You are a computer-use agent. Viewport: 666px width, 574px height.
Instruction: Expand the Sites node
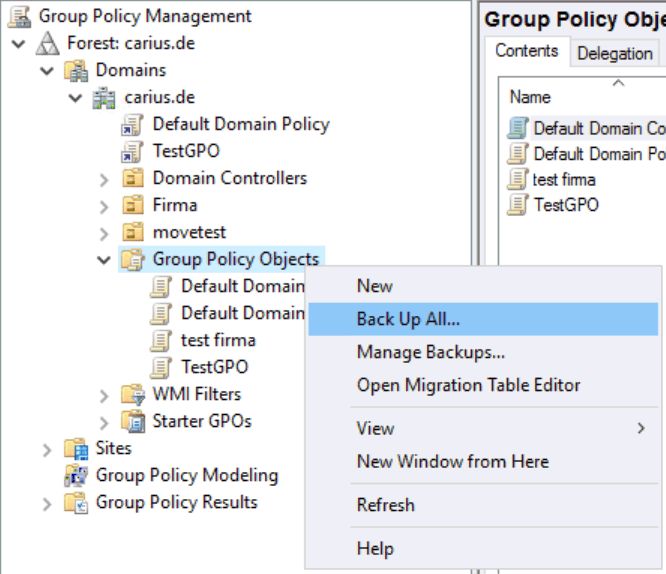point(47,450)
